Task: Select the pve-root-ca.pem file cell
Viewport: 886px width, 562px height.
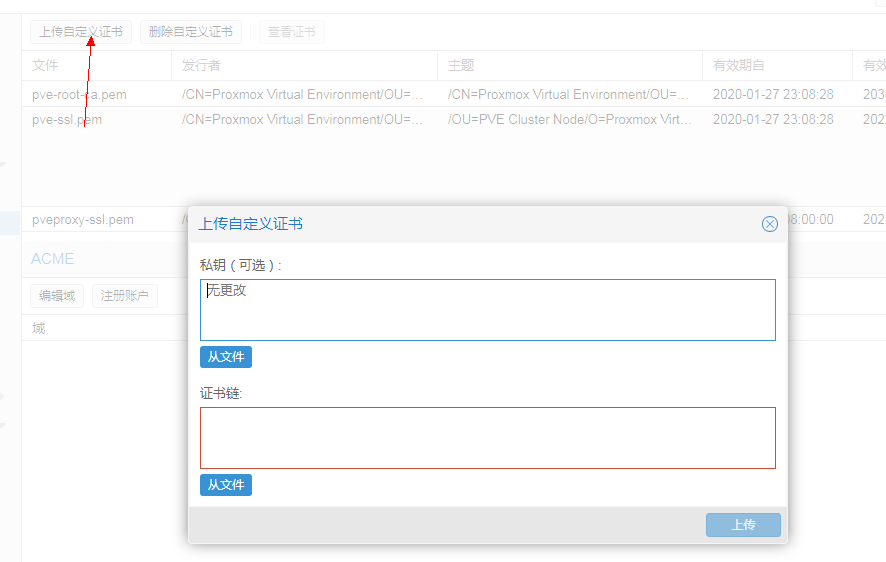Action: (x=97, y=94)
